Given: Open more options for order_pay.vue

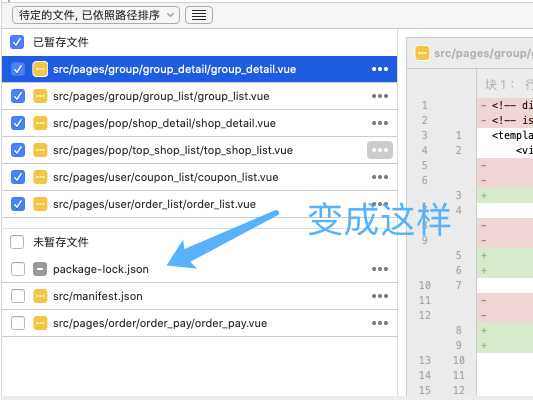Looking at the screenshot, I should [x=380, y=323].
